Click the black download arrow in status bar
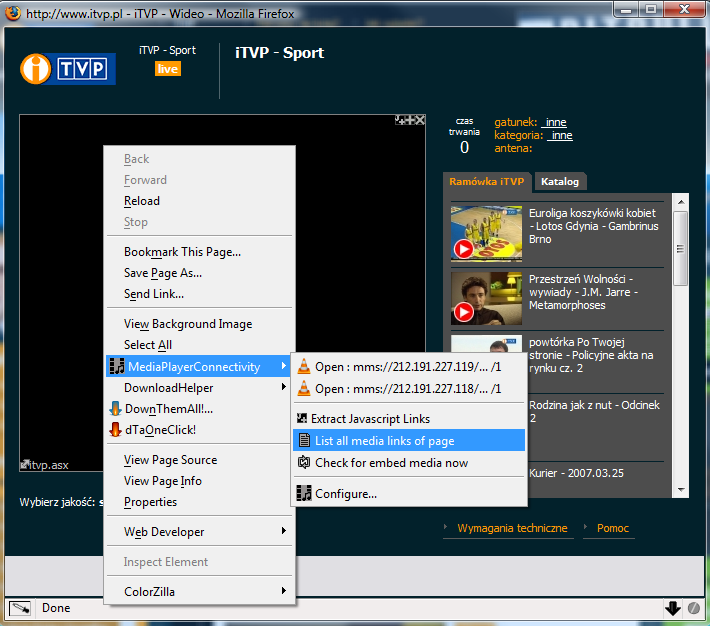This screenshot has width=710, height=626. 672,608
